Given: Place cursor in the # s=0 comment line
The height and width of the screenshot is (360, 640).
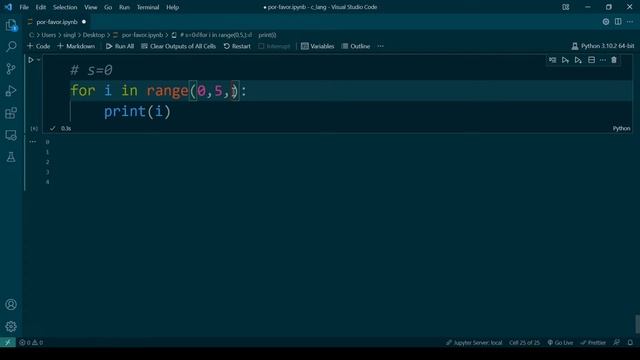Looking at the screenshot, I should coord(91,70).
